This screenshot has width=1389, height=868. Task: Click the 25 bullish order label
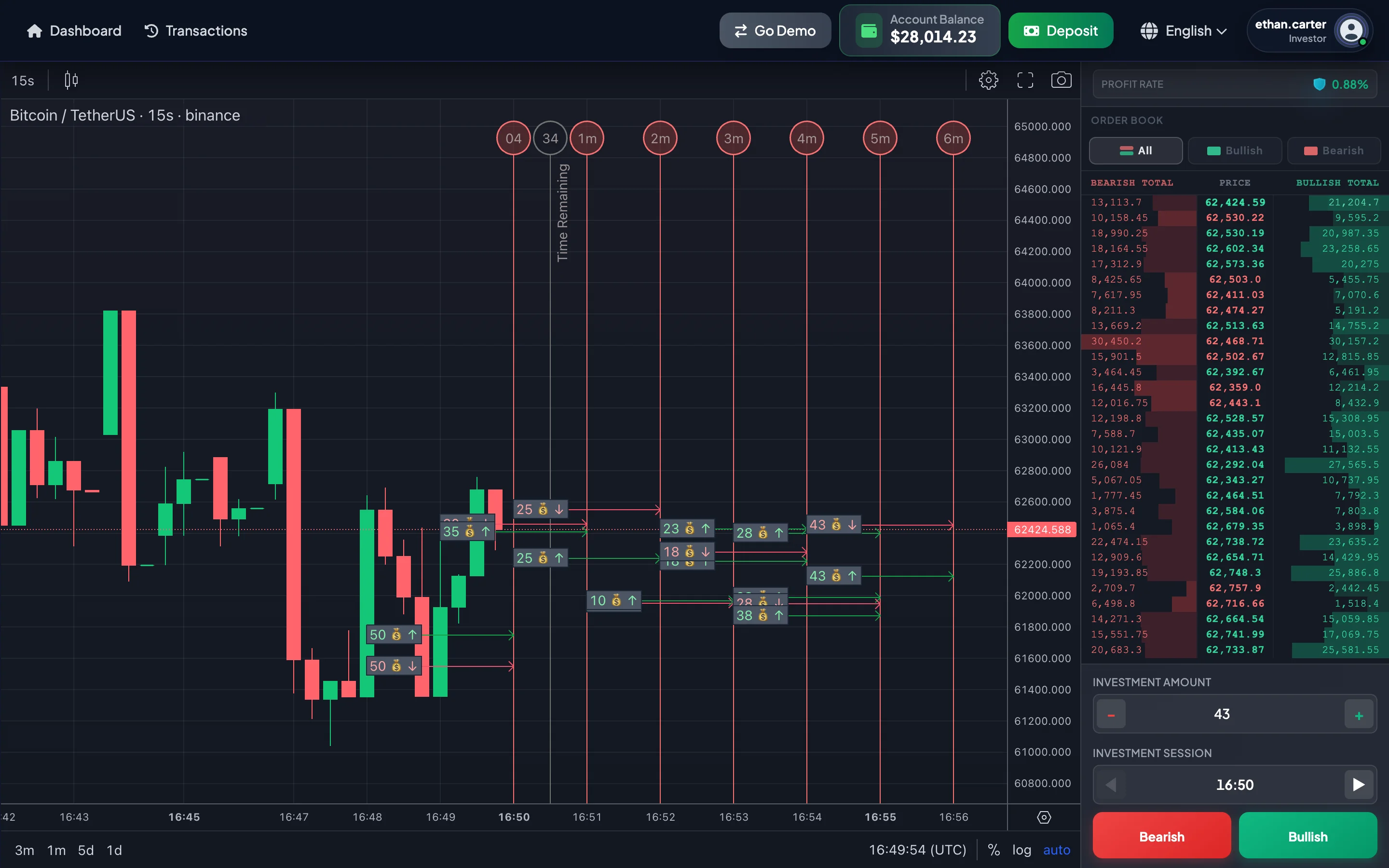[541, 558]
